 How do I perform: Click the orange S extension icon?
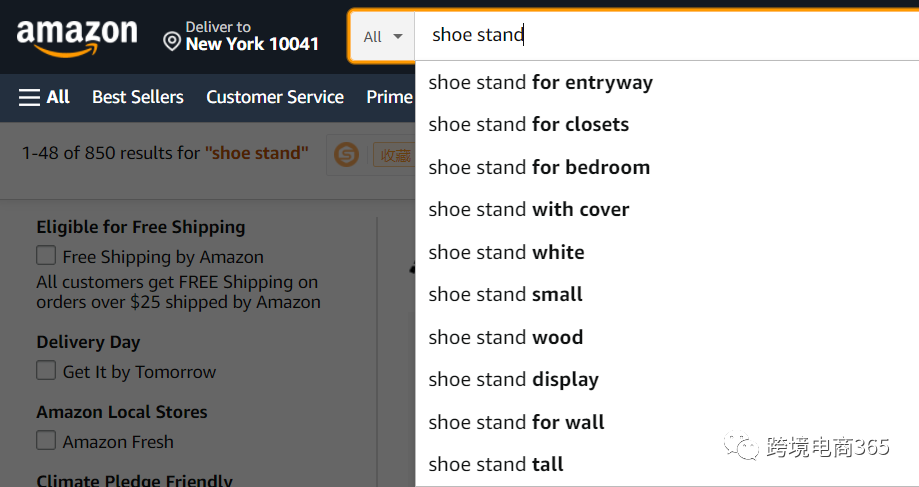pos(346,154)
